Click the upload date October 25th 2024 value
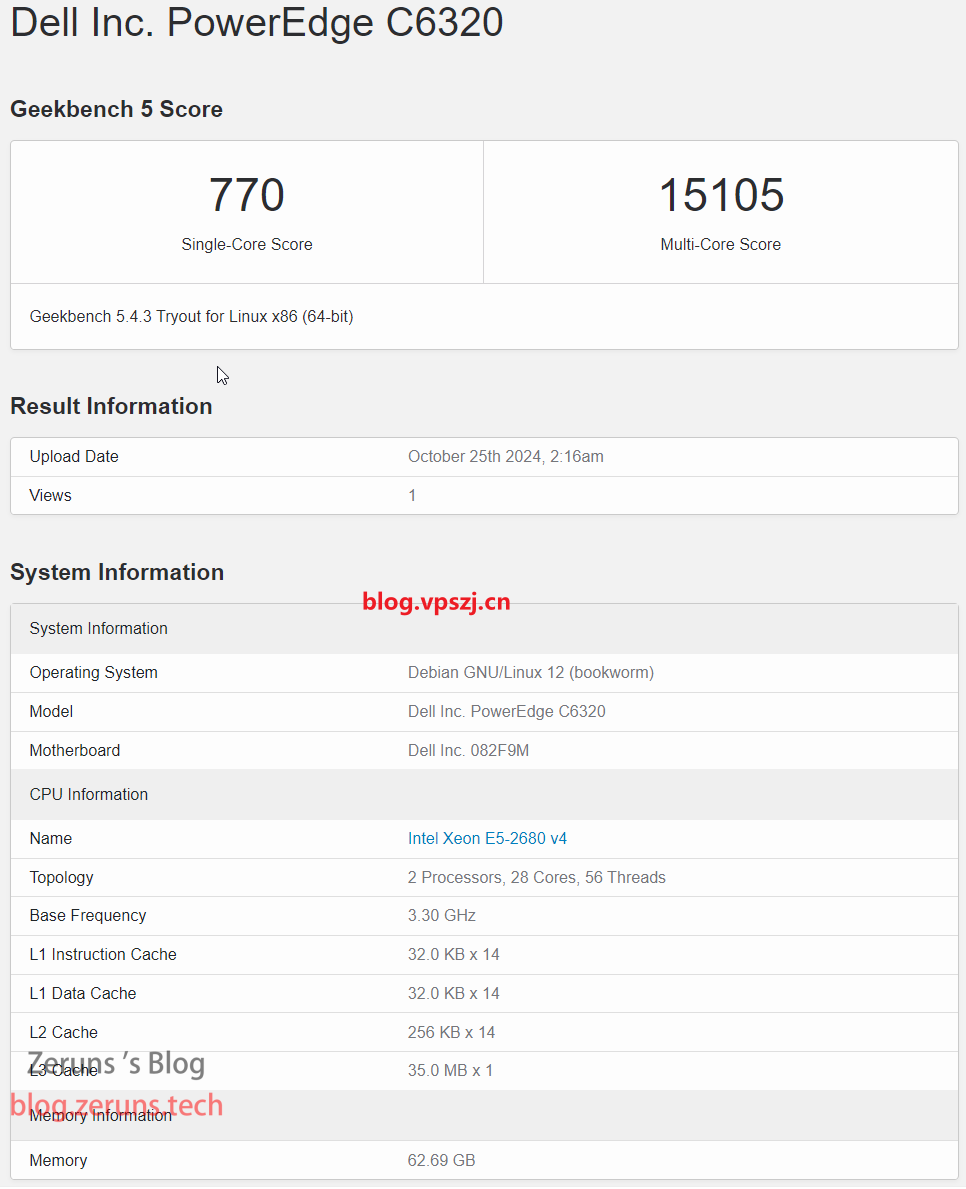966x1189 pixels. 505,456
